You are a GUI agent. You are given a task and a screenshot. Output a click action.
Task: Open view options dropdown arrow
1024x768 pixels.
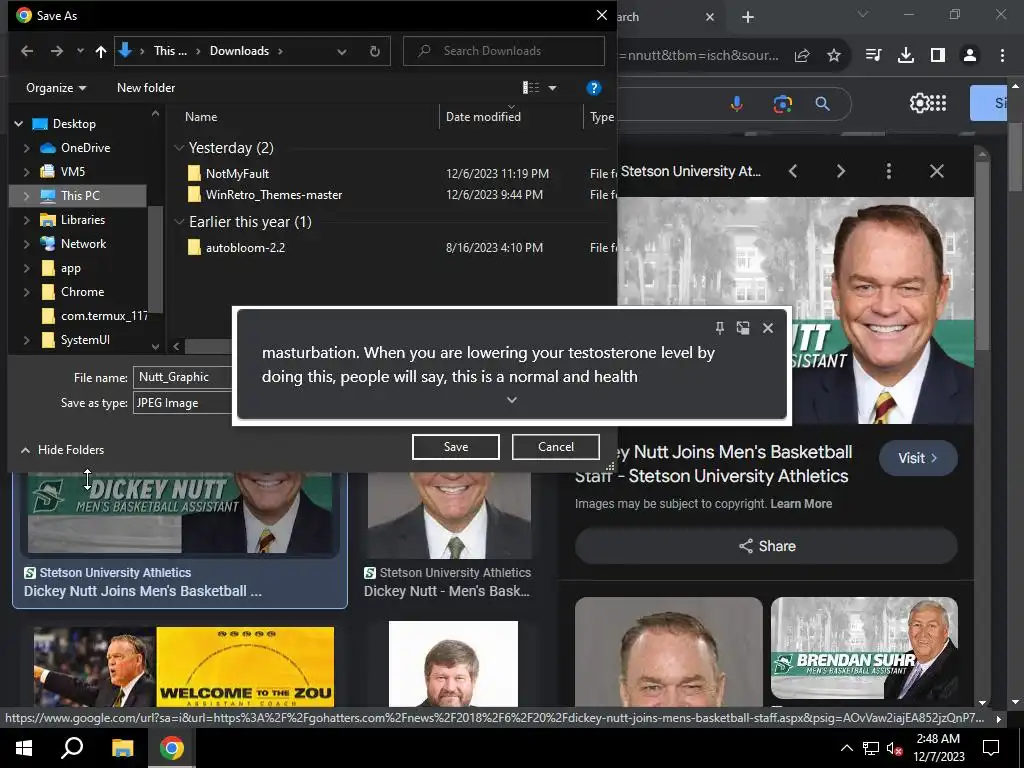point(552,88)
